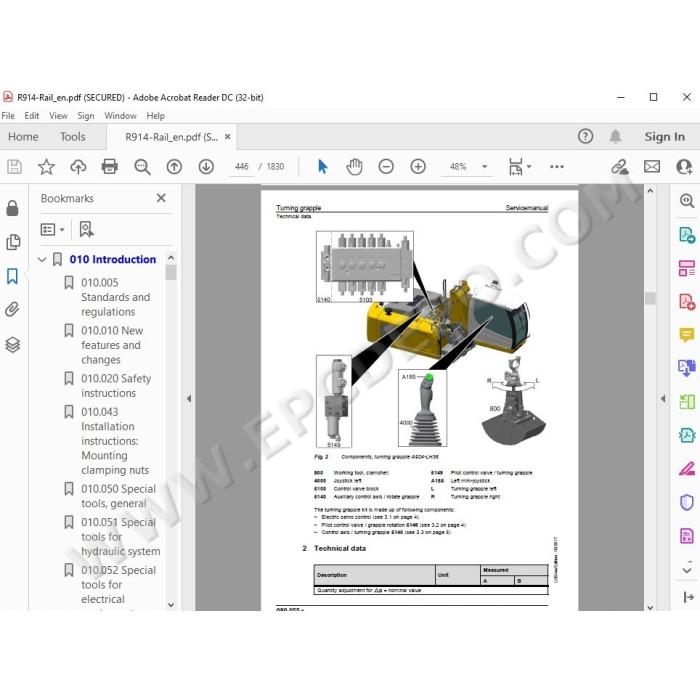700x700 pixels.
Task: Go to previous page arrow
Action: (174, 167)
